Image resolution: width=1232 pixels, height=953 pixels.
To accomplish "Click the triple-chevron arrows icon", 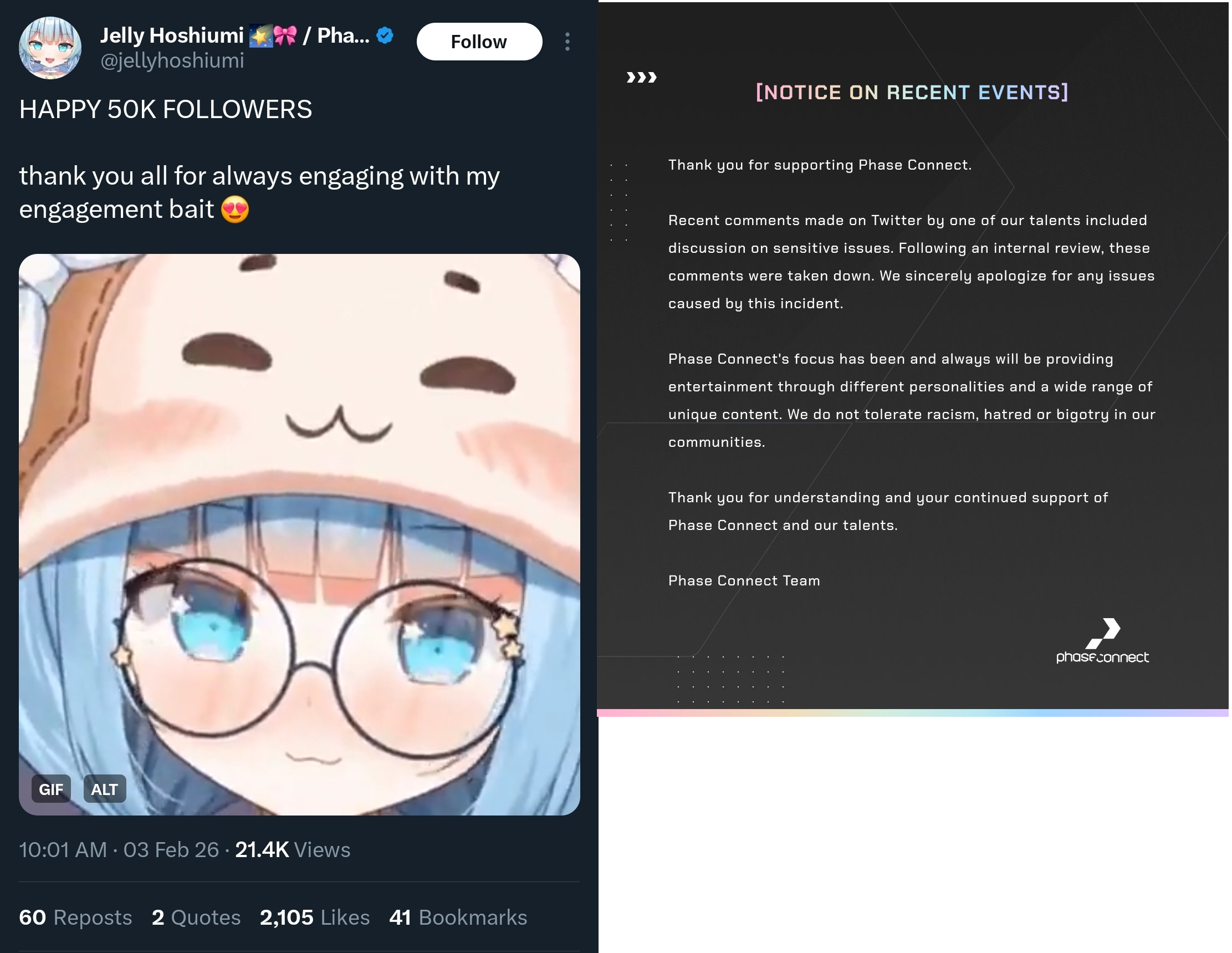I will pyautogui.click(x=642, y=77).
